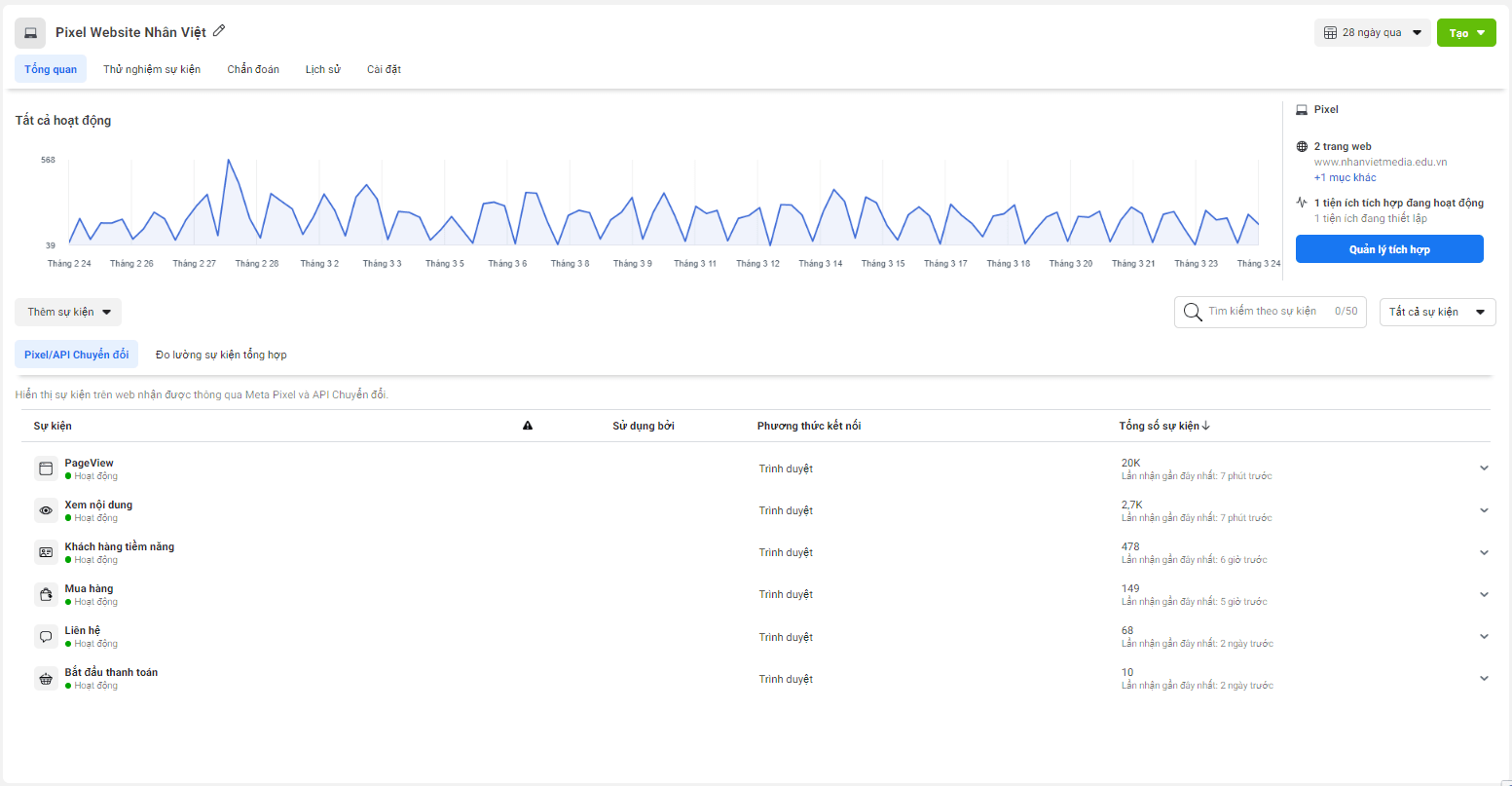1512x786 pixels.
Task: Click the PageView event window icon
Action: pos(46,468)
